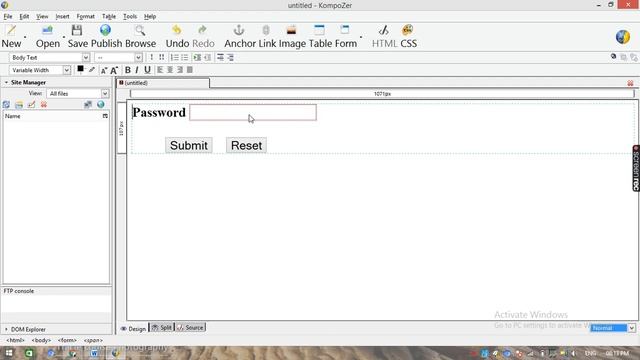Toggle Bold formatting
This screenshot has height=360, width=640.
(x=128, y=70)
